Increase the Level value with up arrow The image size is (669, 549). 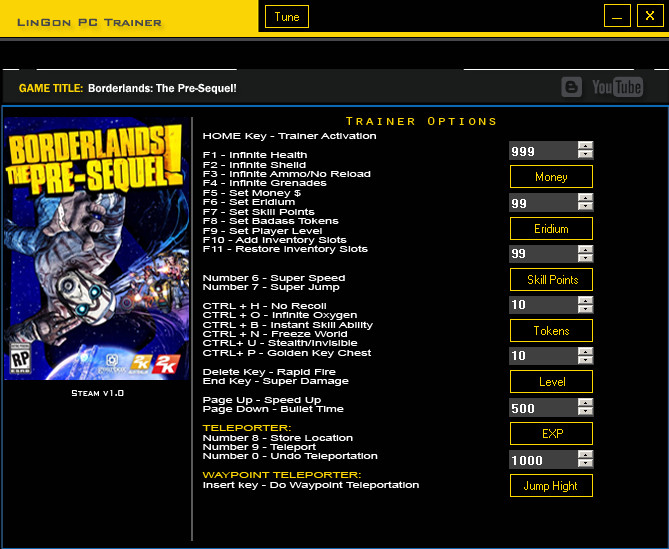(585, 351)
